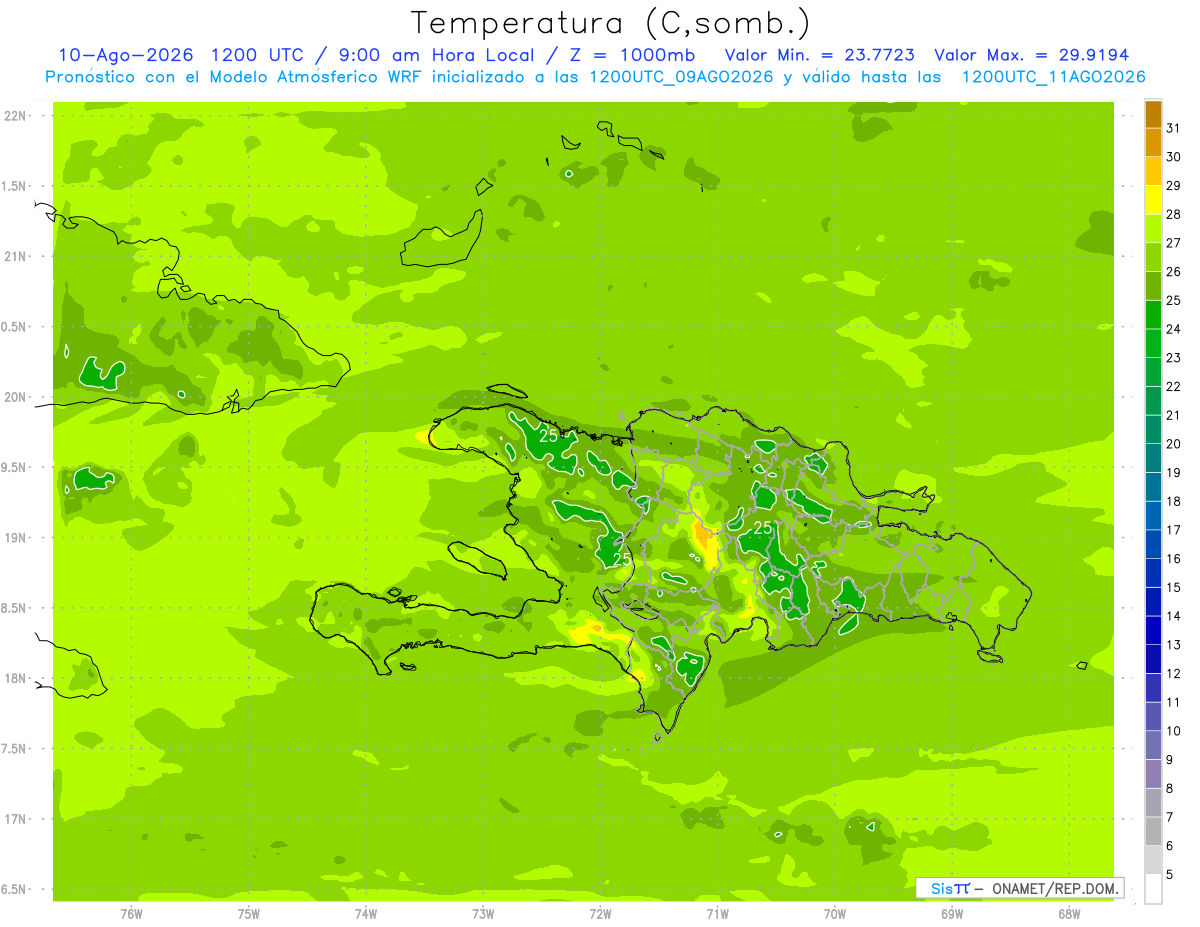Click the '22N' latitude axis label

click(x=16, y=116)
